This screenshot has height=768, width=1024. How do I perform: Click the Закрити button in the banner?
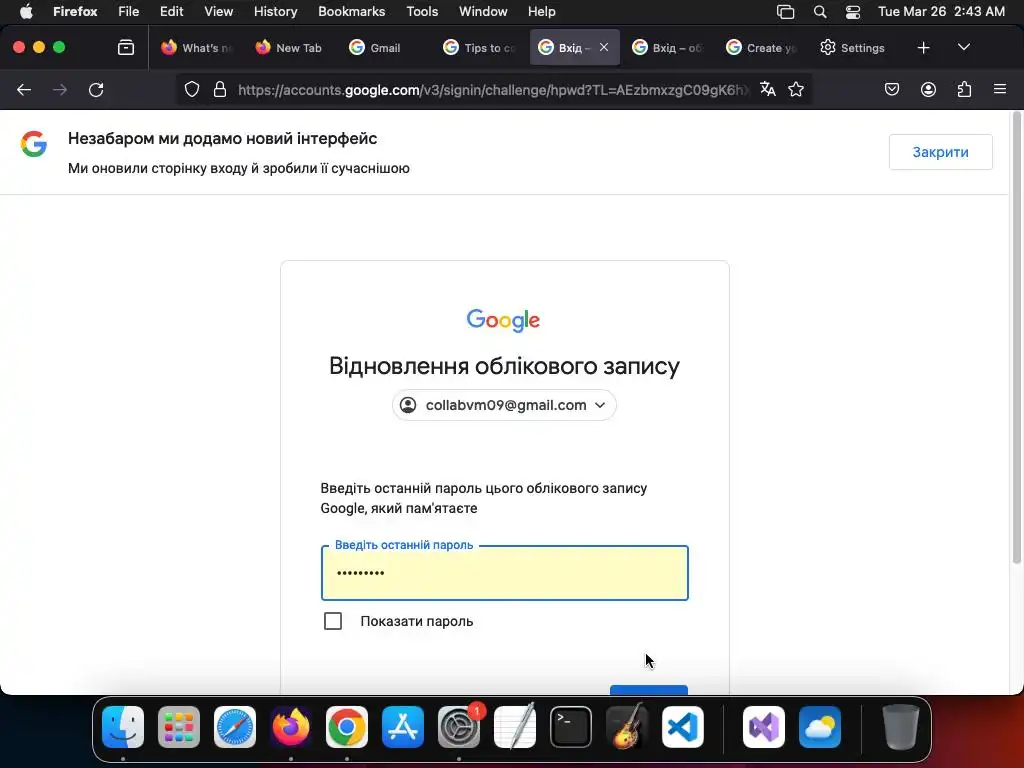tap(940, 152)
